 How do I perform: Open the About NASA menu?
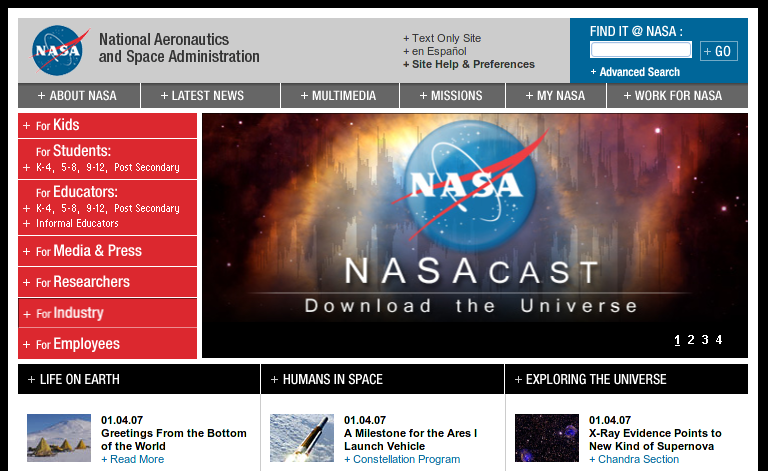coord(79,95)
